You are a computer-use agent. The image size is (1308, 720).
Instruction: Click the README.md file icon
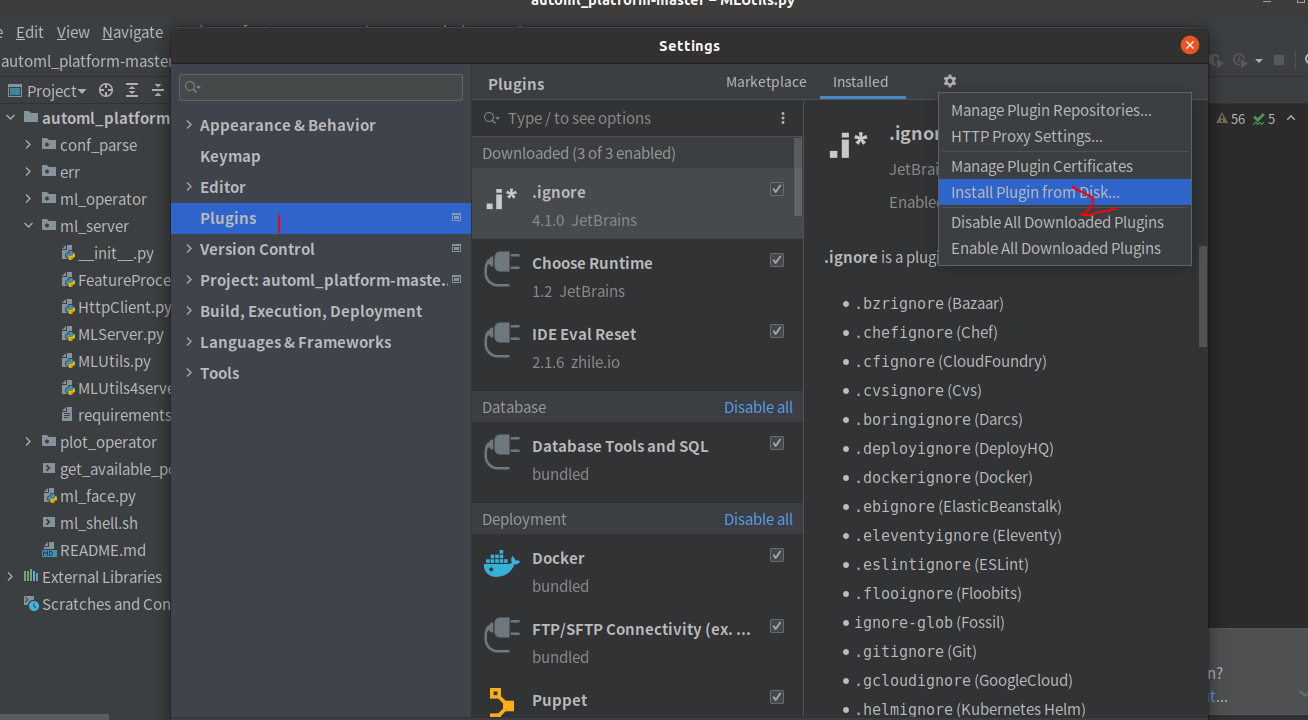click(50, 550)
